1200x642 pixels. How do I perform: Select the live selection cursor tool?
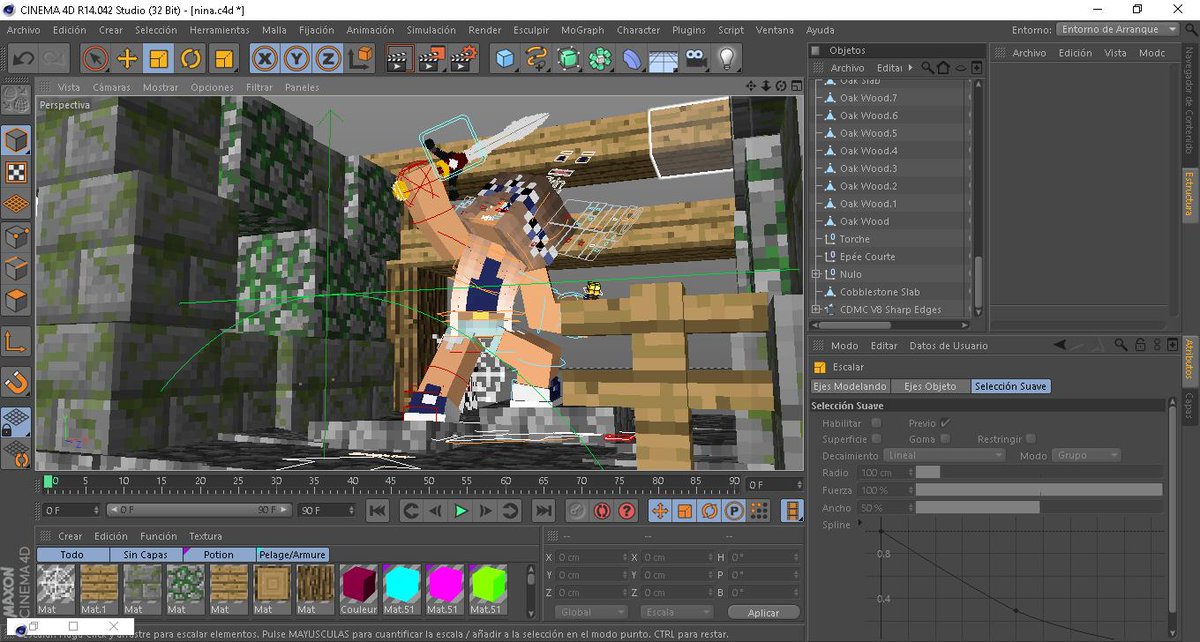pos(95,58)
